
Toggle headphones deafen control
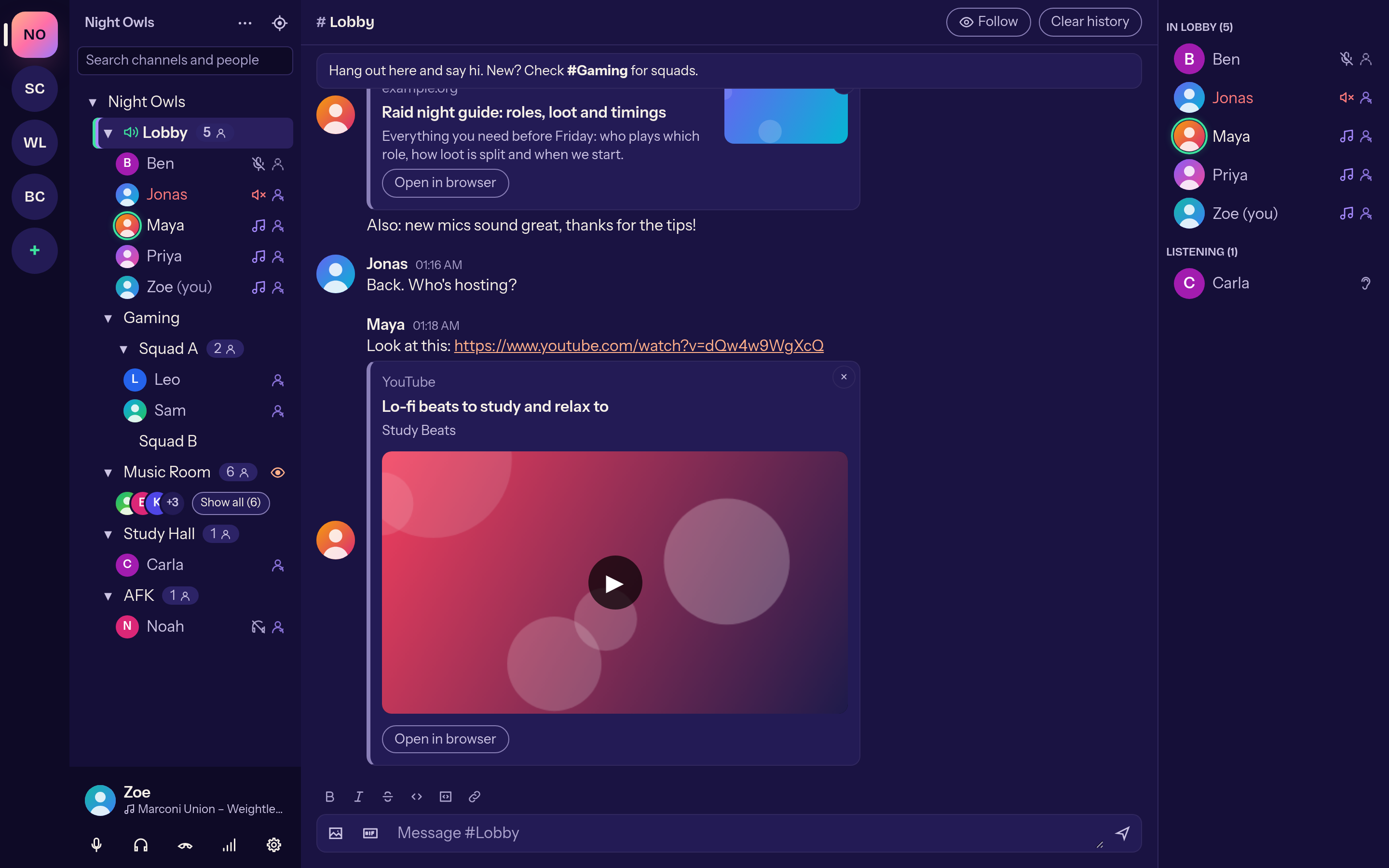(141, 844)
